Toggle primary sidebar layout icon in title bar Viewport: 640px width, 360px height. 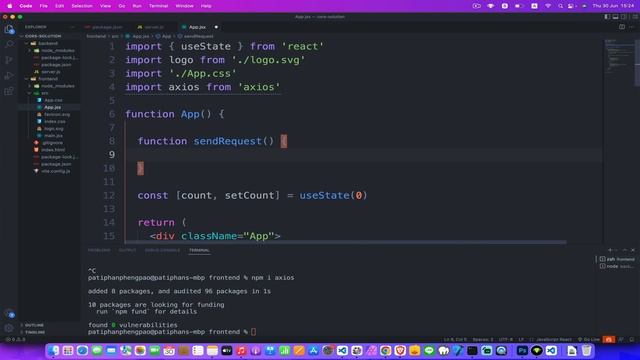tap(607, 17)
